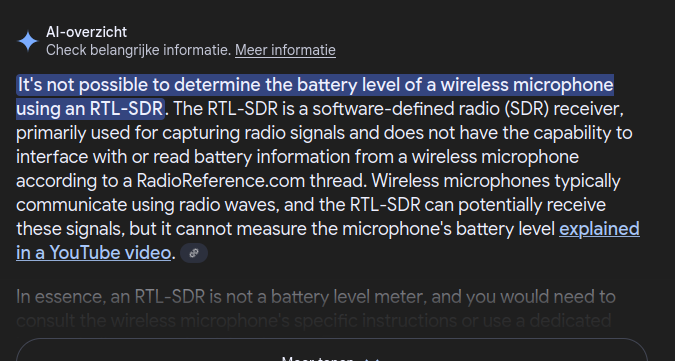Click the 'Meer informatie' link
Screen dimensions: 675x361
point(285,50)
